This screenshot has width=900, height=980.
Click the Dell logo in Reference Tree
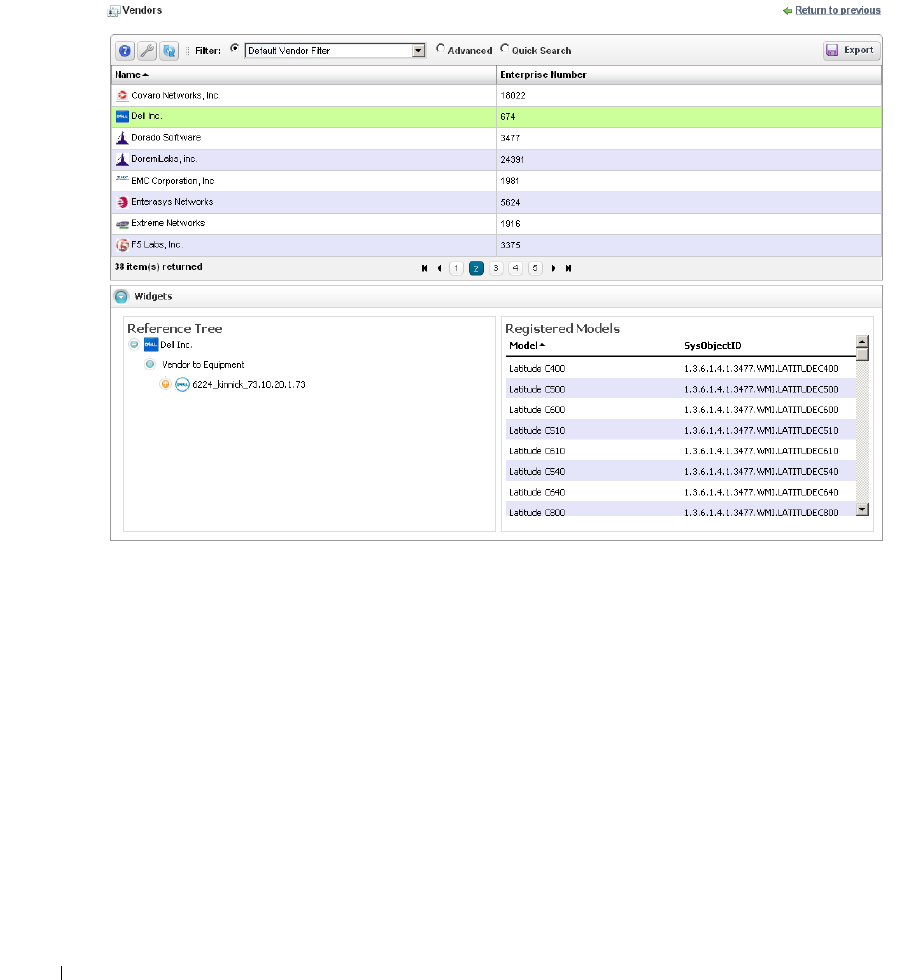[151, 344]
